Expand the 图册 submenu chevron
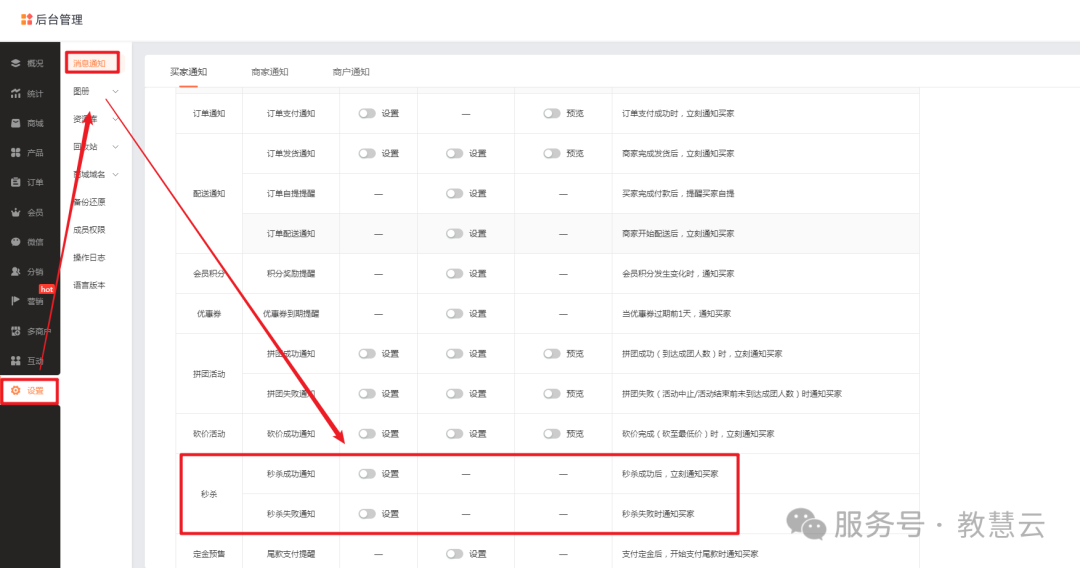1080x568 pixels. point(116,92)
